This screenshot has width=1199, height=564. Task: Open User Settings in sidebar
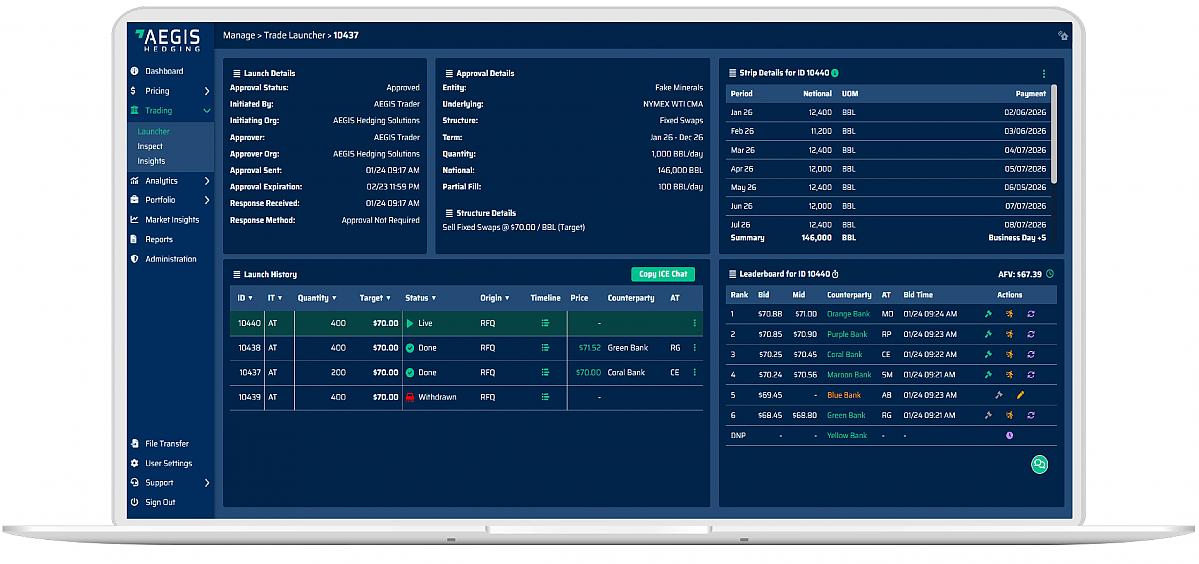pyautogui.click(x=168, y=464)
